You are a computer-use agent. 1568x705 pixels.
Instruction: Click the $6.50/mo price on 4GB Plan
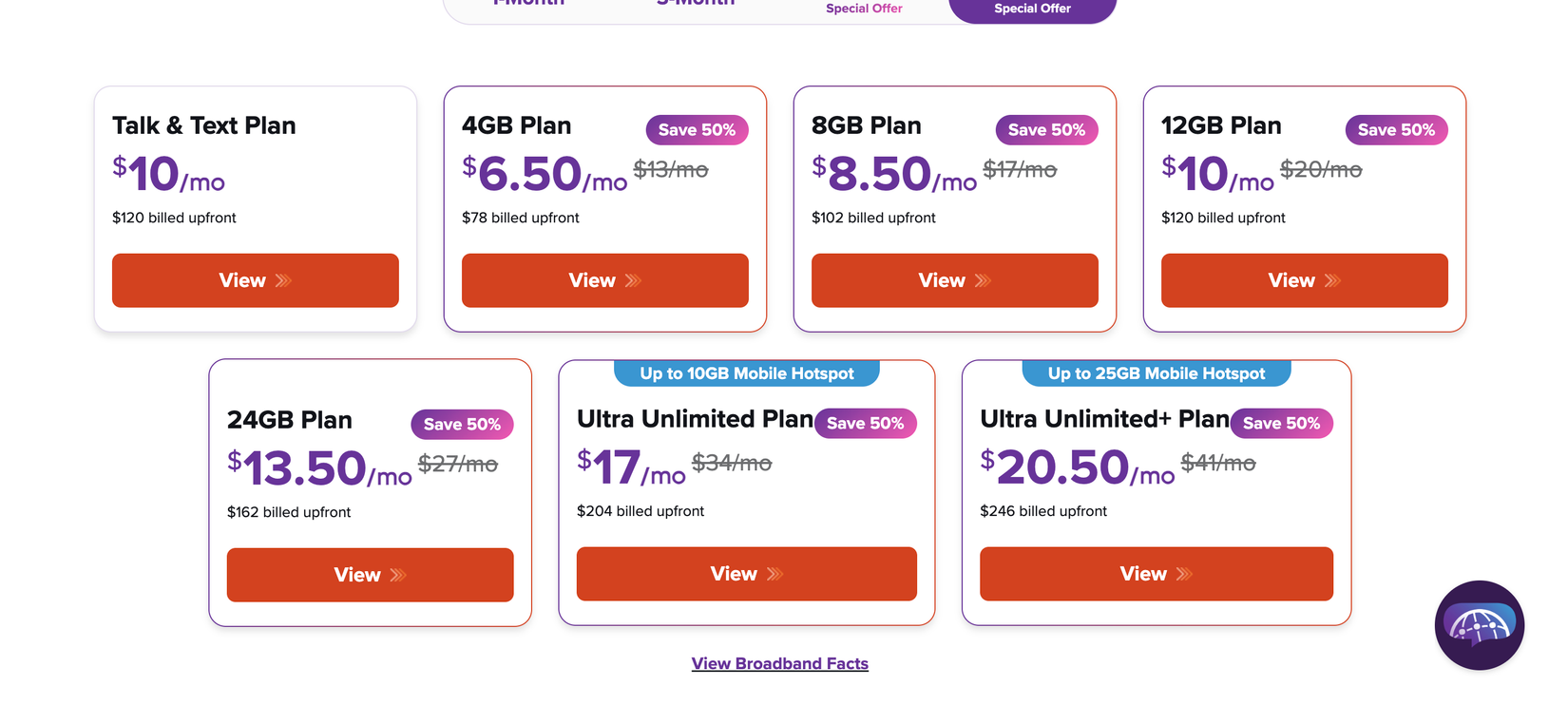click(x=542, y=175)
